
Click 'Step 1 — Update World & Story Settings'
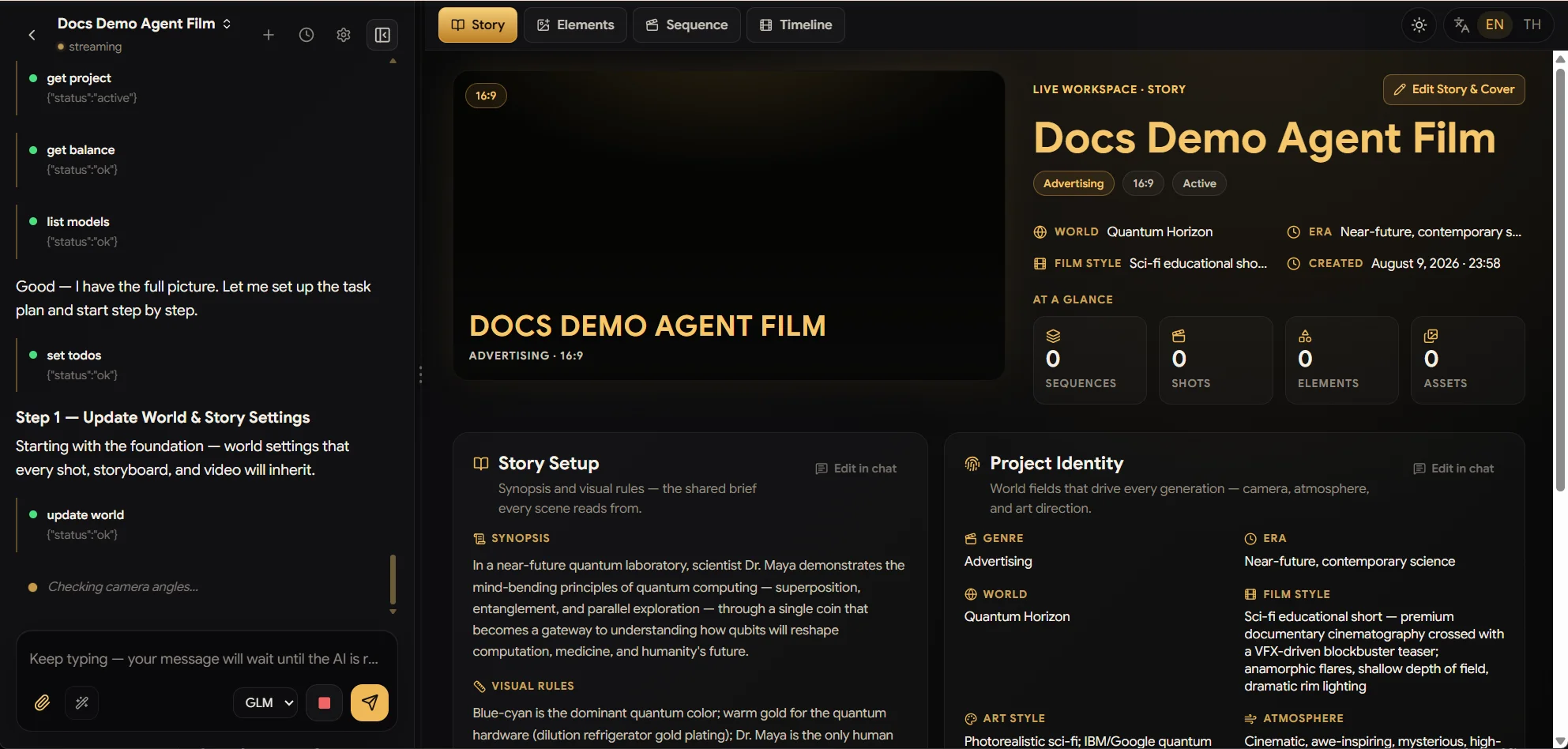click(x=163, y=418)
